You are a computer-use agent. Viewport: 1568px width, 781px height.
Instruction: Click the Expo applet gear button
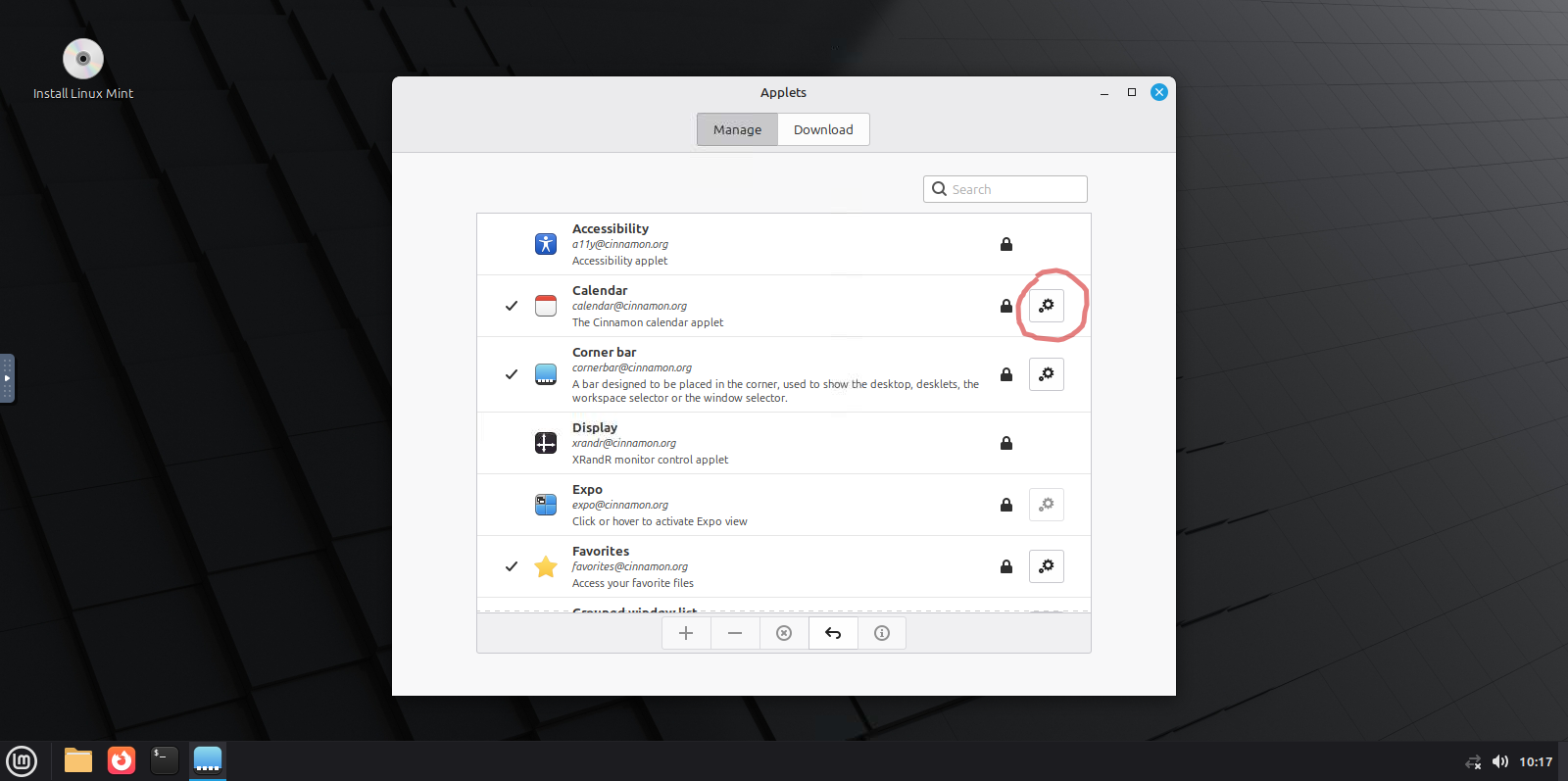(1047, 505)
